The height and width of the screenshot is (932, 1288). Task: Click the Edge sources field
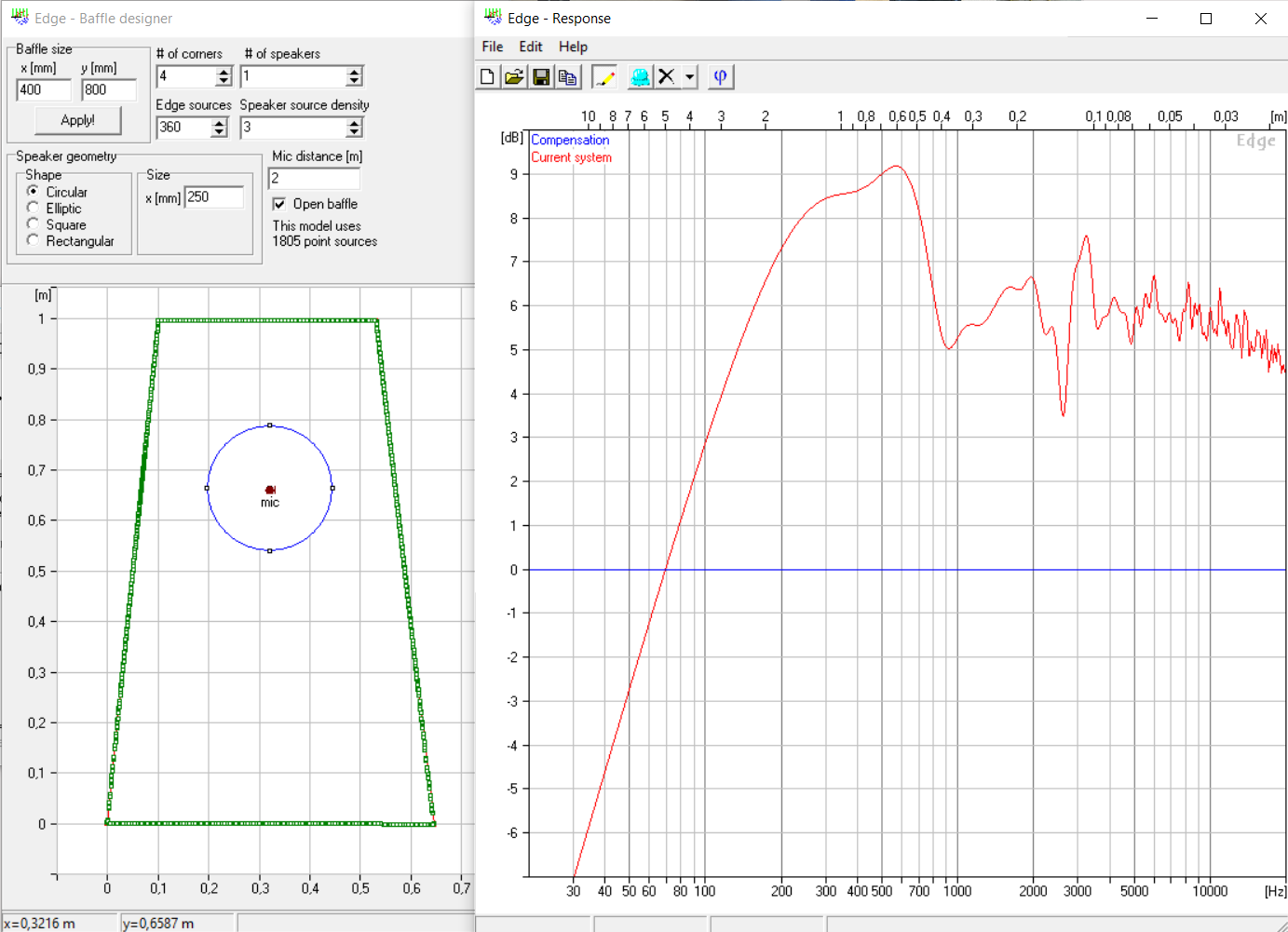click(183, 128)
